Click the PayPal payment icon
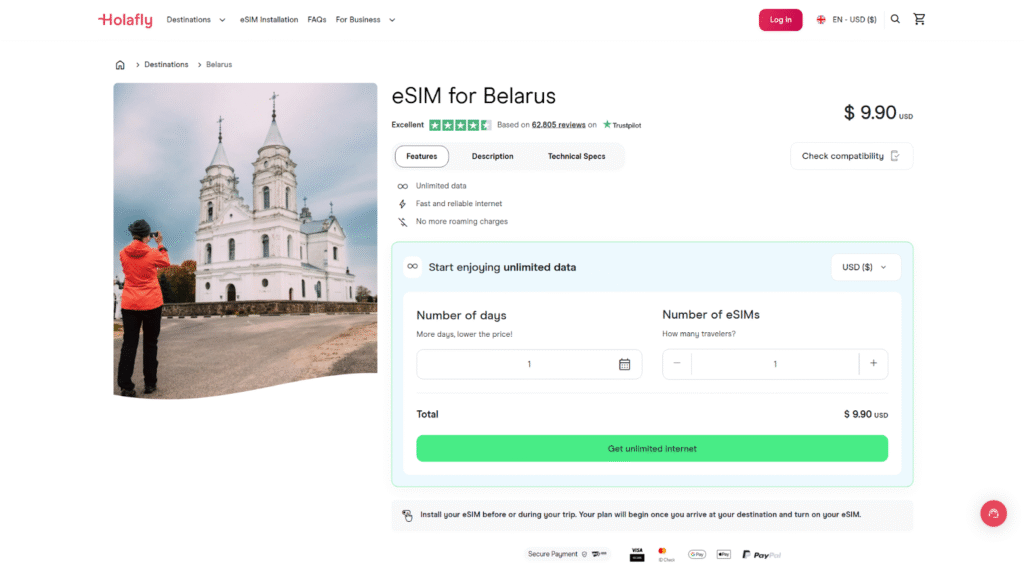 [x=760, y=553]
